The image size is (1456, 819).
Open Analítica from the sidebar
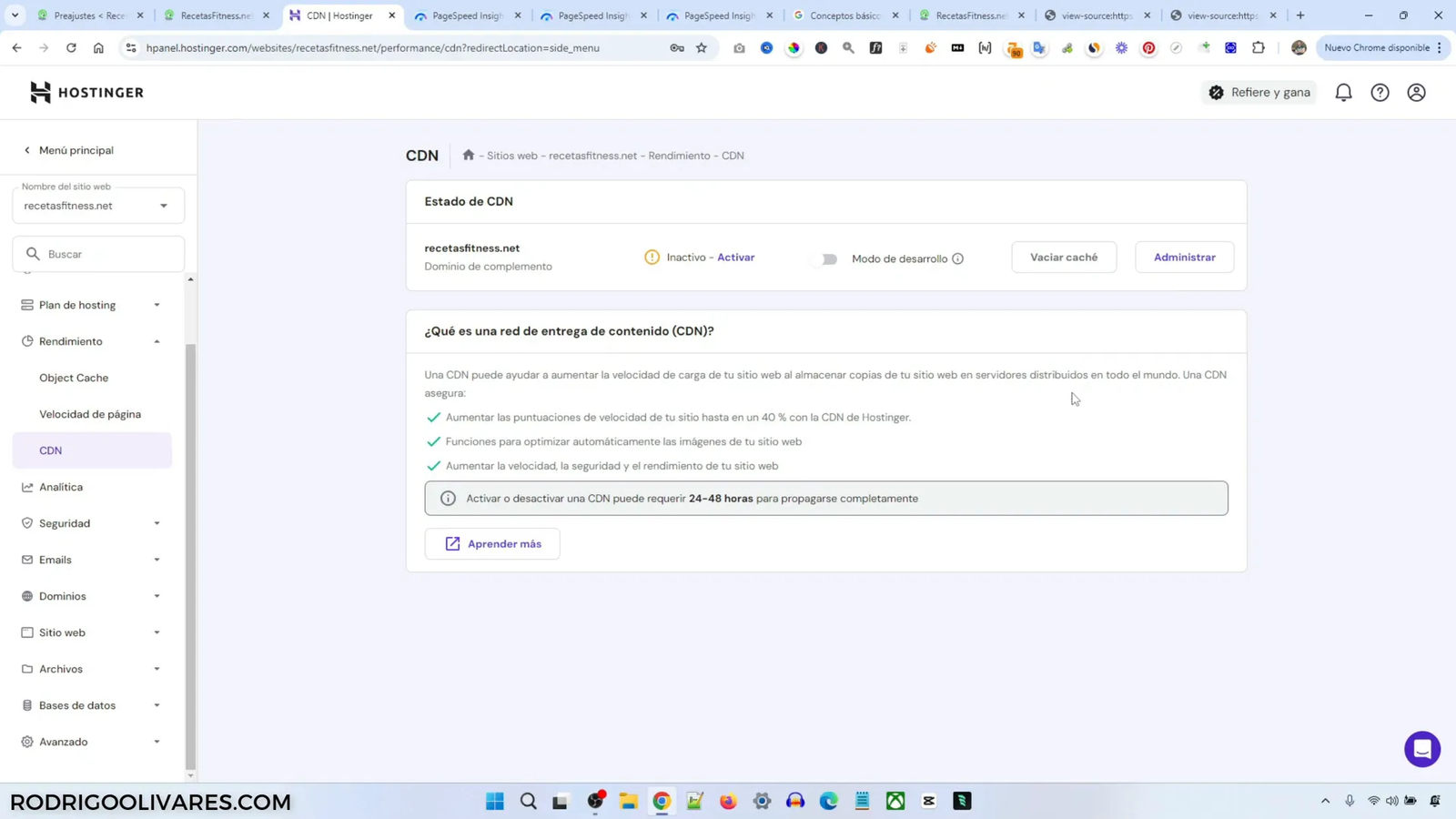point(61,487)
